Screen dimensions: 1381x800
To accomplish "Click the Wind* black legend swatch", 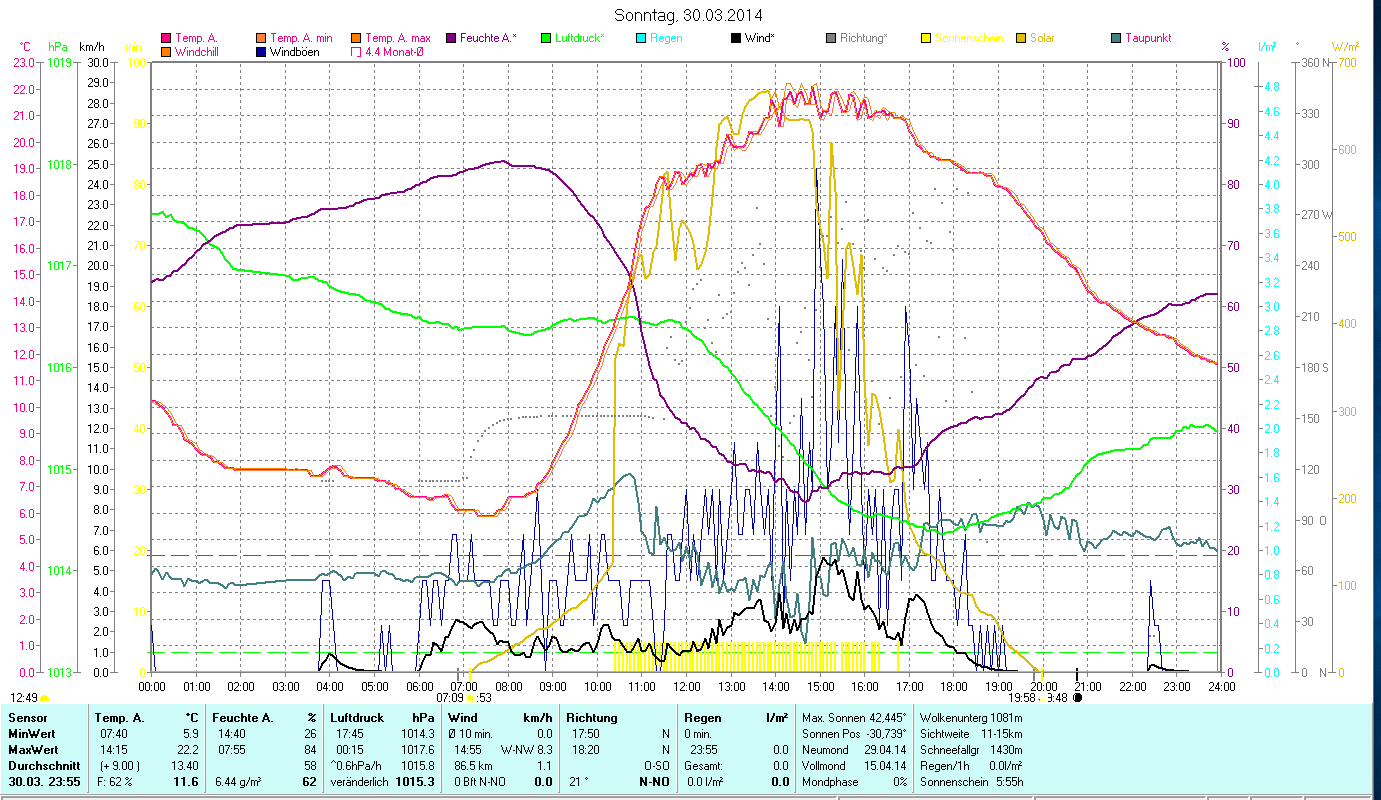I will 736,38.
